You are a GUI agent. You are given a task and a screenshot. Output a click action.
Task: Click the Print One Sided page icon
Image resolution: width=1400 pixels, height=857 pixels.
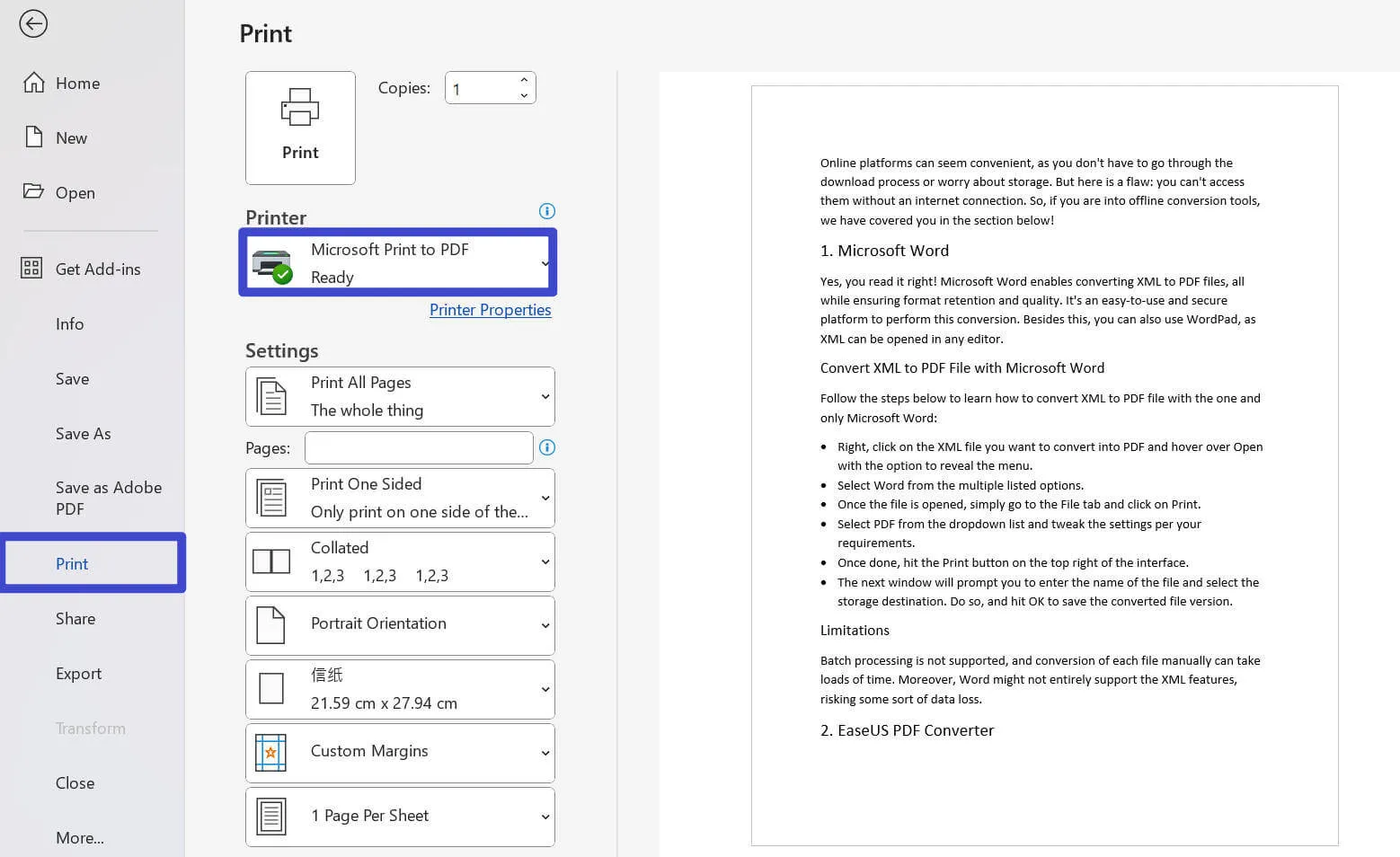pos(271,497)
